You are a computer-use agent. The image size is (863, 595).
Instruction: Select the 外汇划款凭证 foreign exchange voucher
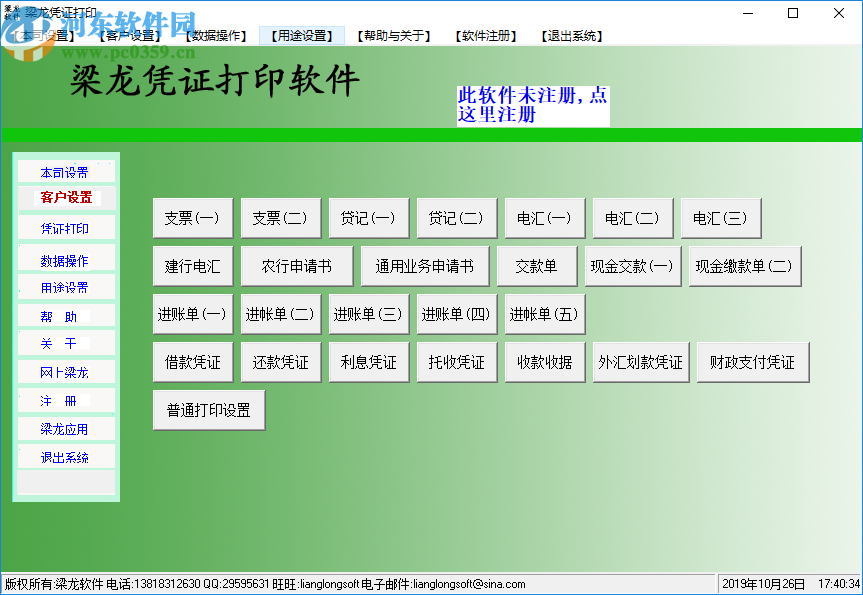click(x=641, y=362)
